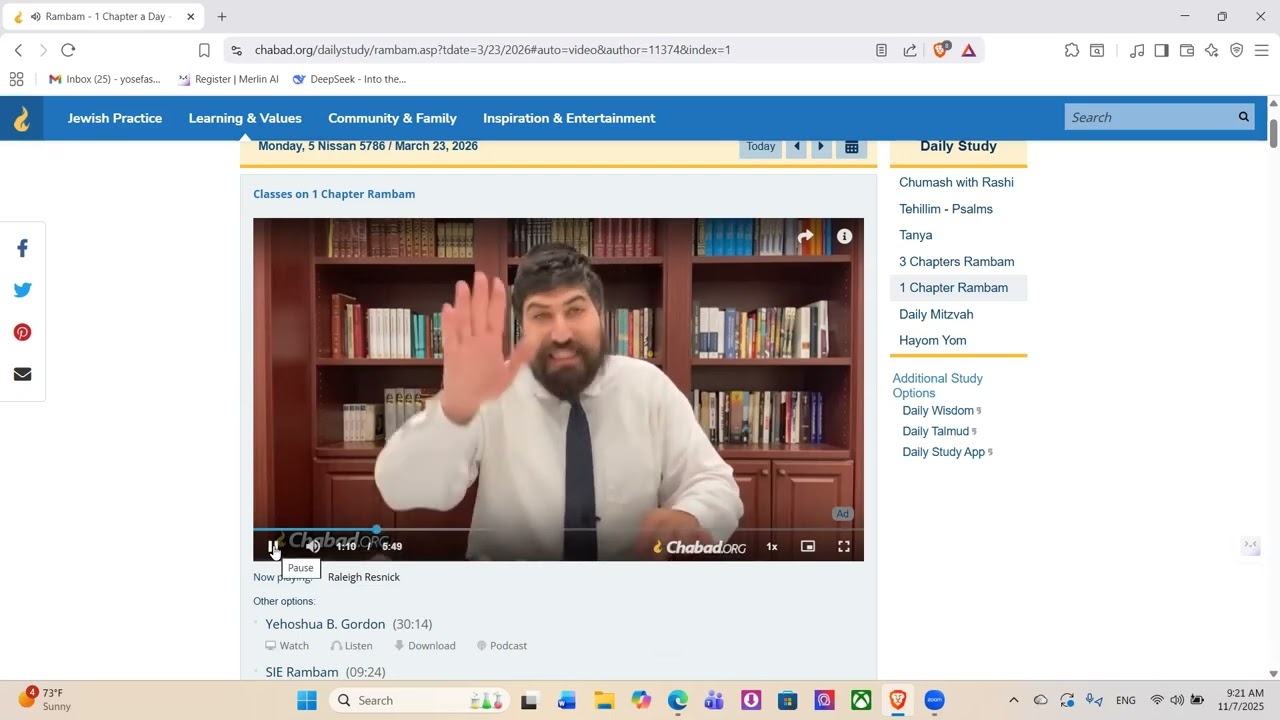Open the Gmail Inbox bookmark
Screen dimensions: 1280x720
104,79
